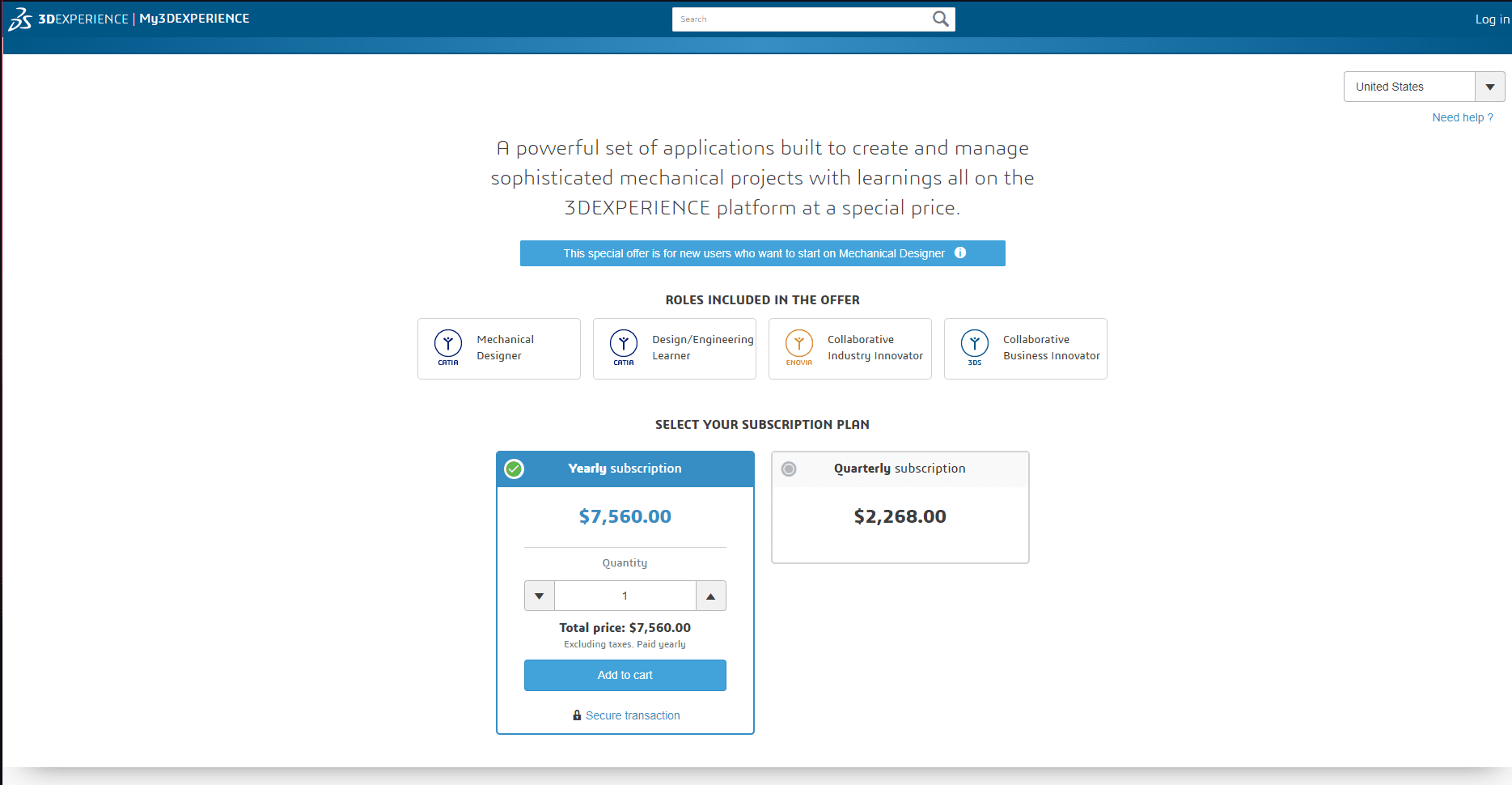Image resolution: width=1512 pixels, height=785 pixels.
Task: Click the SELECT YOUR SUBSCRIPTION PLAN heading
Action: [x=763, y=425]
